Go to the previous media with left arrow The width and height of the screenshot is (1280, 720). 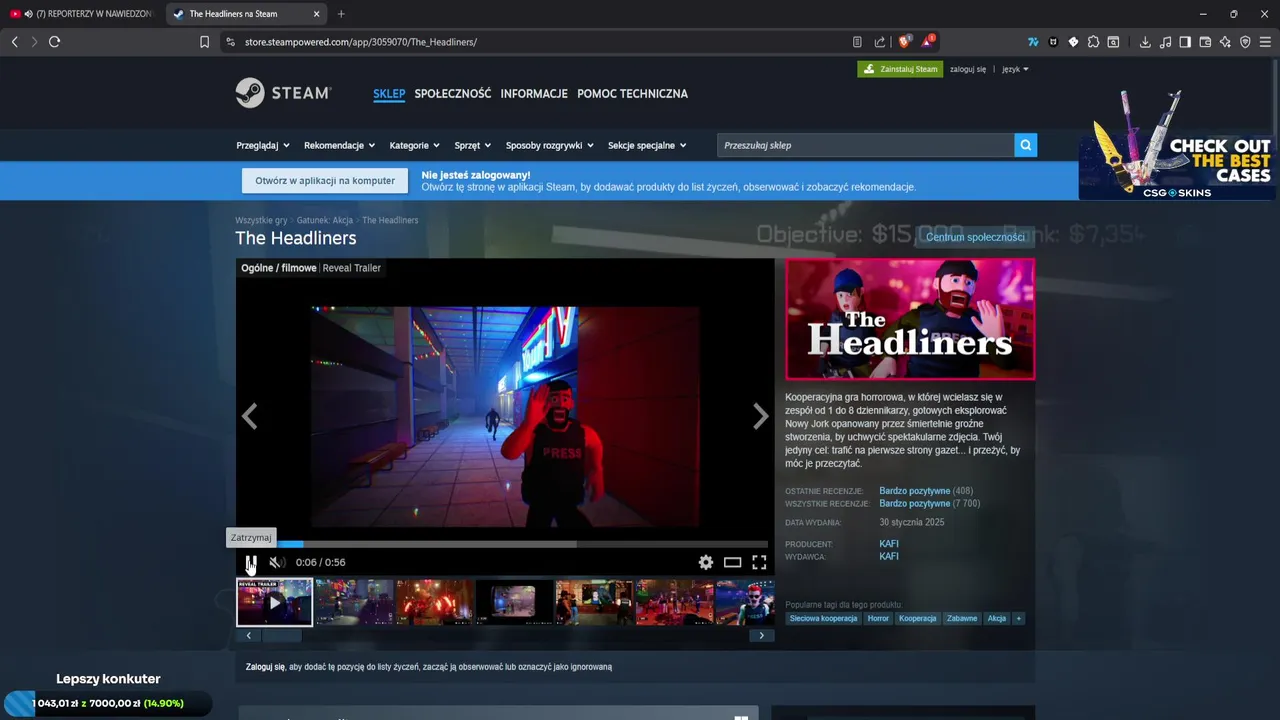coord(250,417)
